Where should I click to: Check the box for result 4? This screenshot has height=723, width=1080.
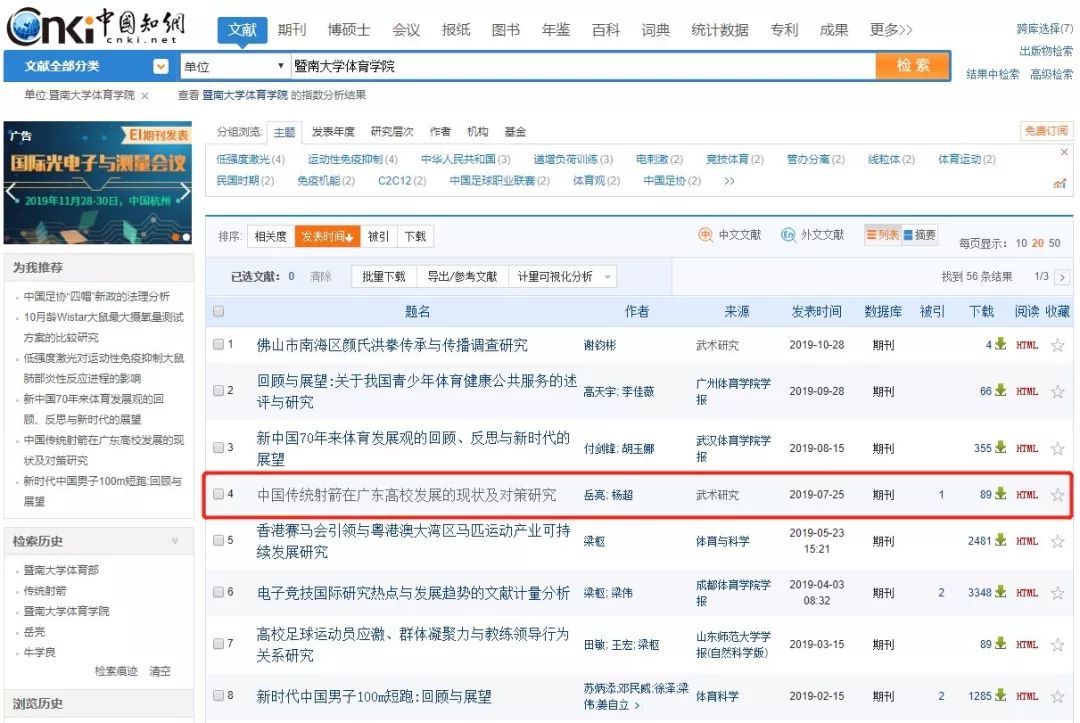point(218,494)
